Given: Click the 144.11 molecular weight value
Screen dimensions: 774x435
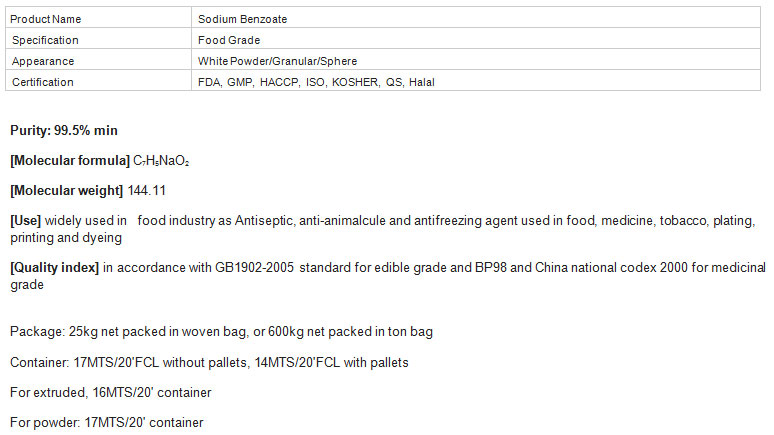Looking at the screenshot, I should coord(147,191).
